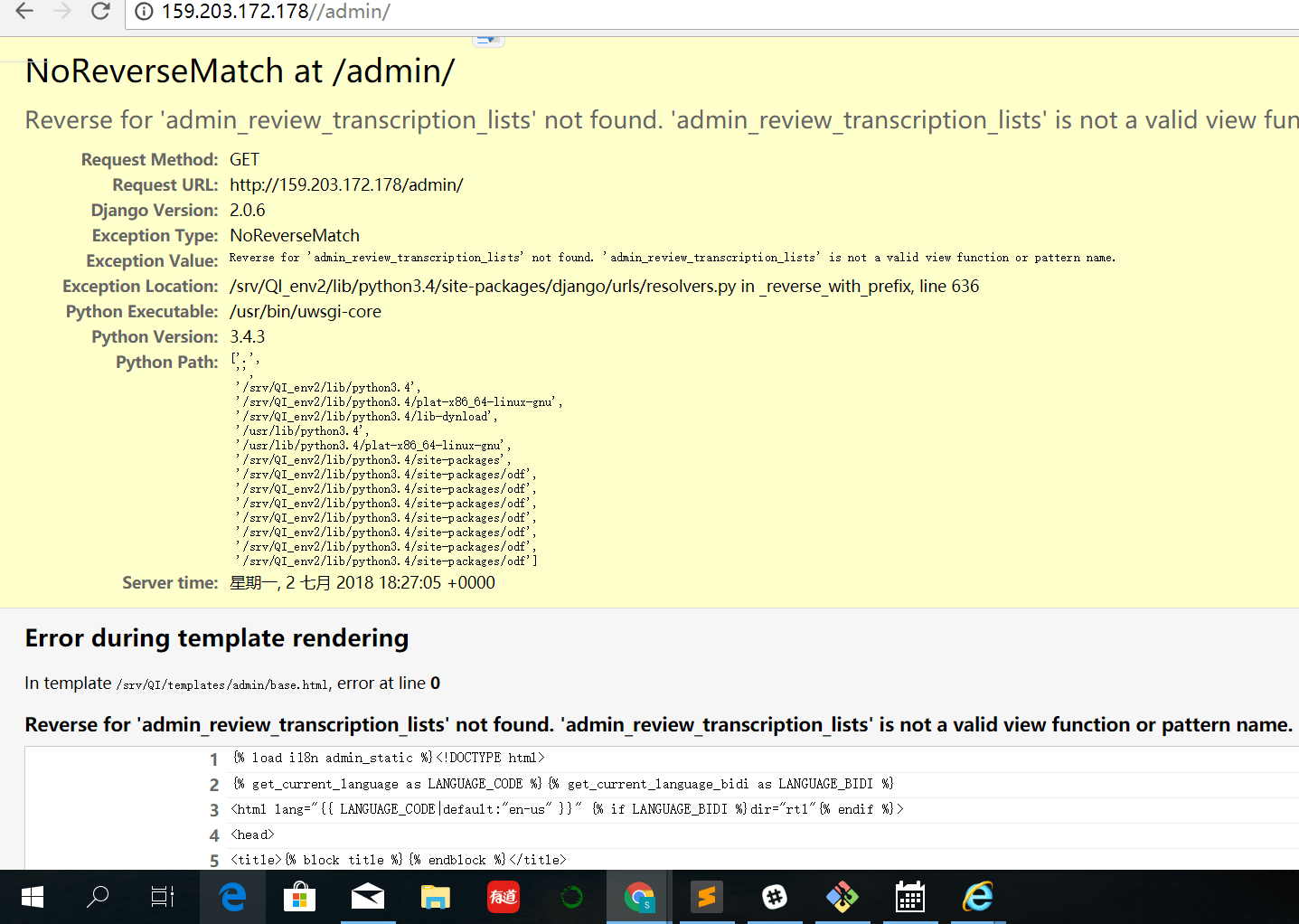
Task: Switch to Google Chrome on the taskbar
Action: click(639, 897)
